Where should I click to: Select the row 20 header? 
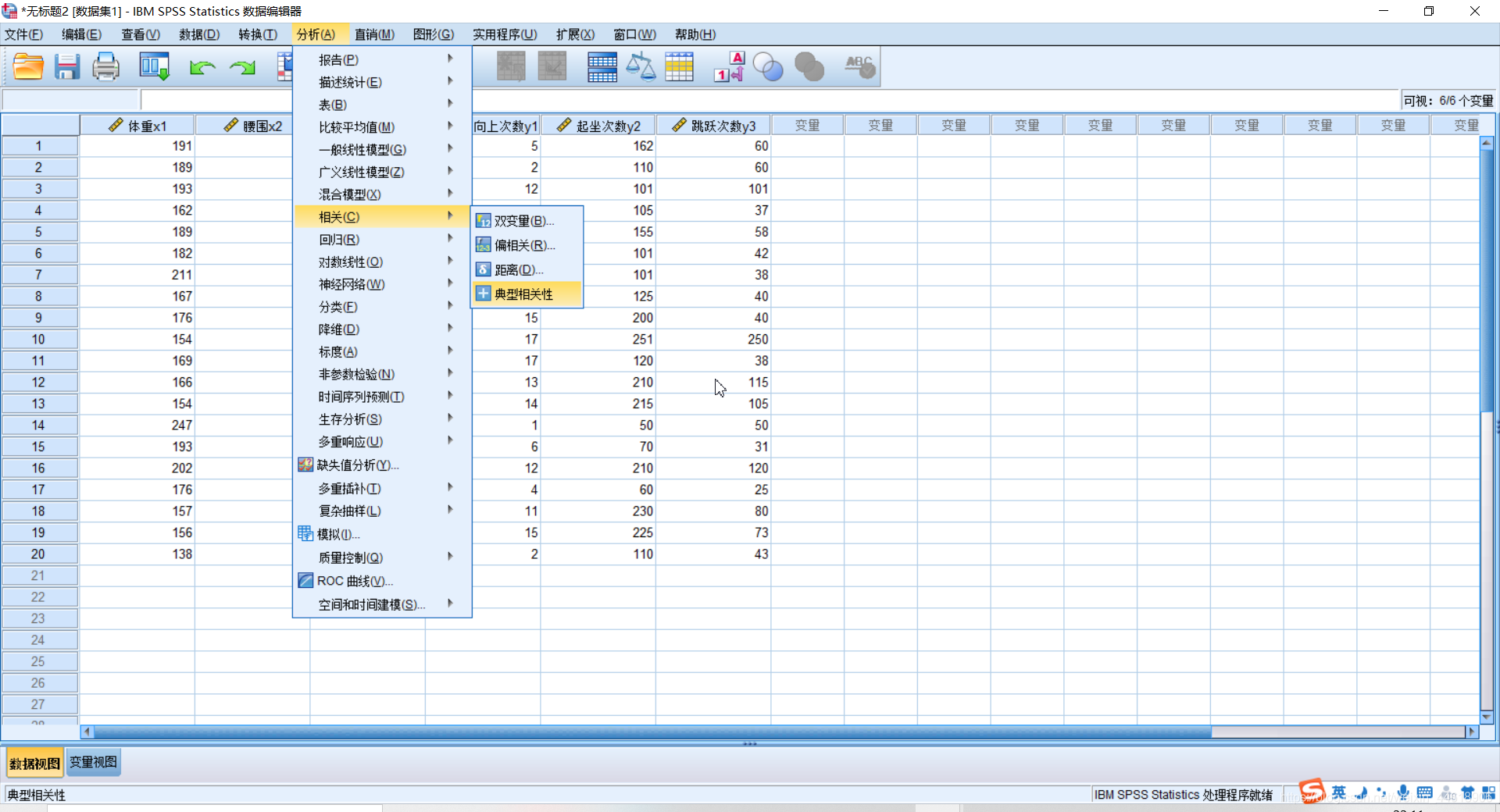tap(39, 554)
